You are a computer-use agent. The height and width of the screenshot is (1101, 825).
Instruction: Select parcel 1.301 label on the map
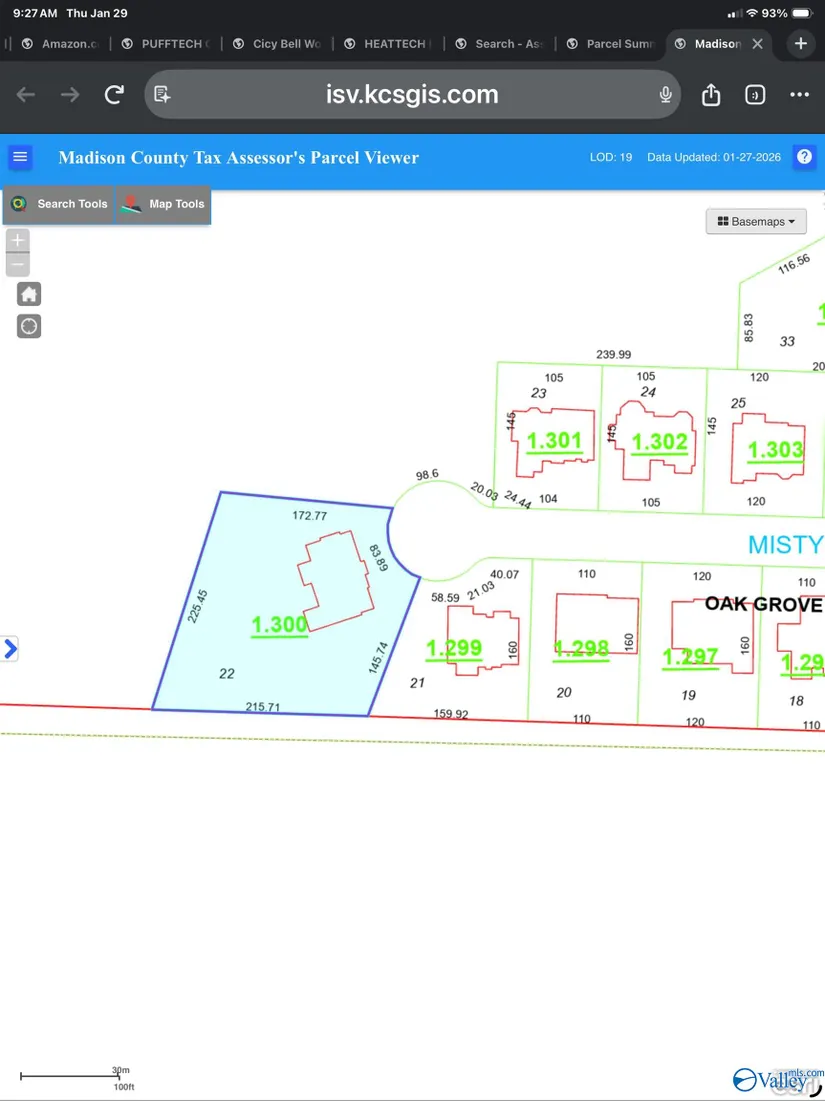(x=554, y=441)
